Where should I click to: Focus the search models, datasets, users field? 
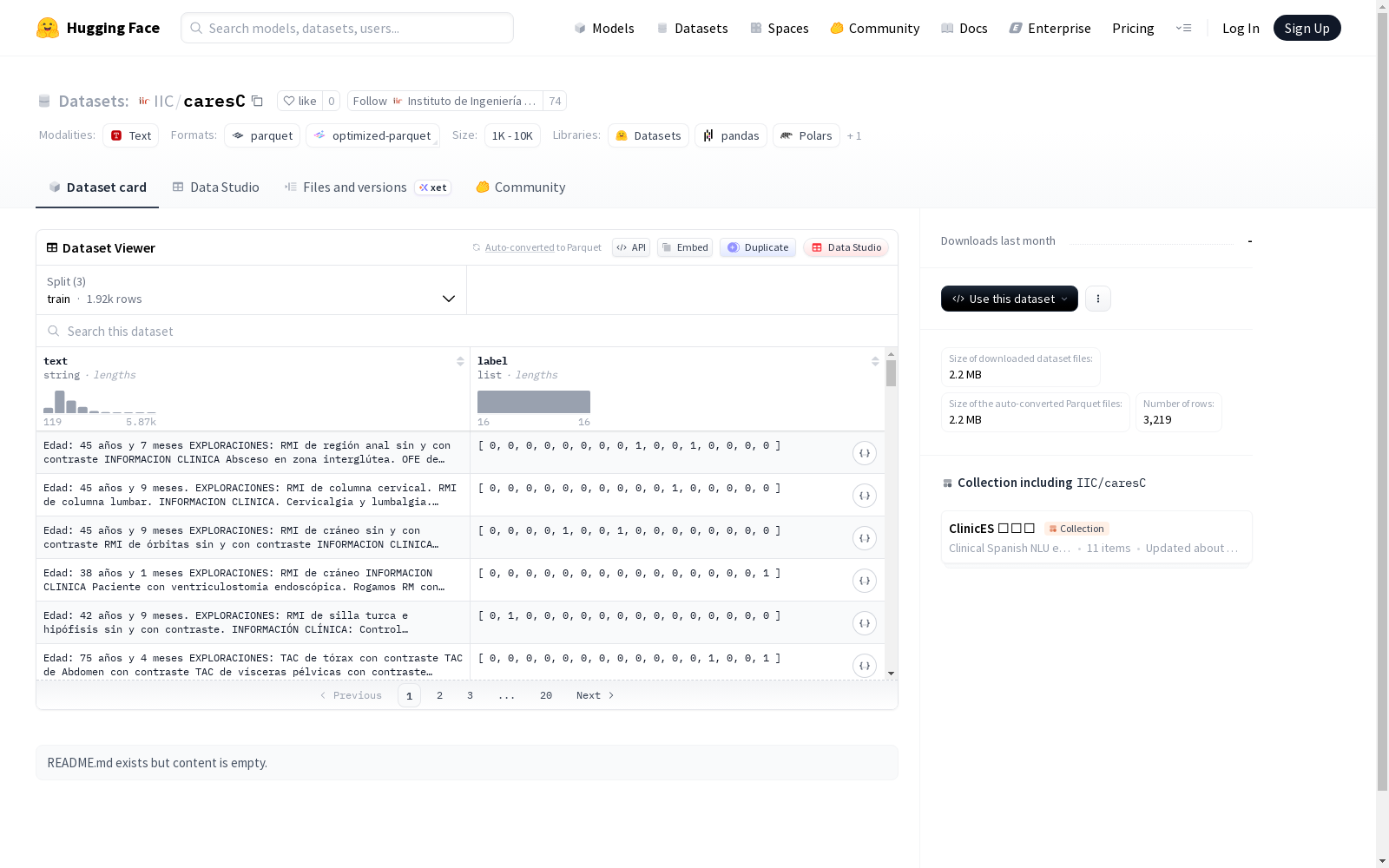[x=347, y=28]
